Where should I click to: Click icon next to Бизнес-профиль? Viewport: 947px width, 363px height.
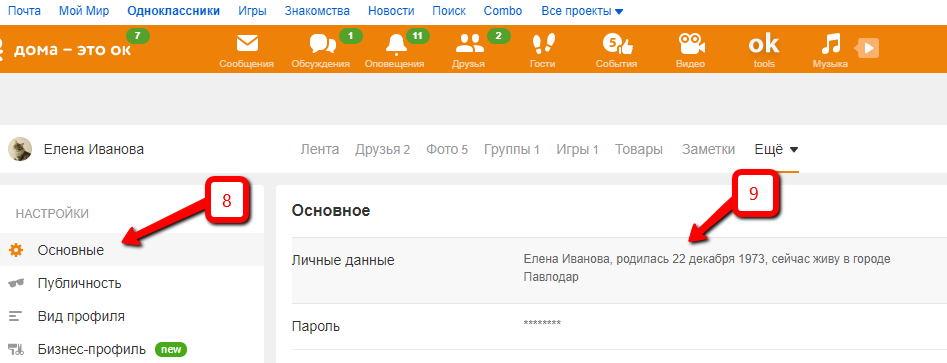tap(16, 349)
